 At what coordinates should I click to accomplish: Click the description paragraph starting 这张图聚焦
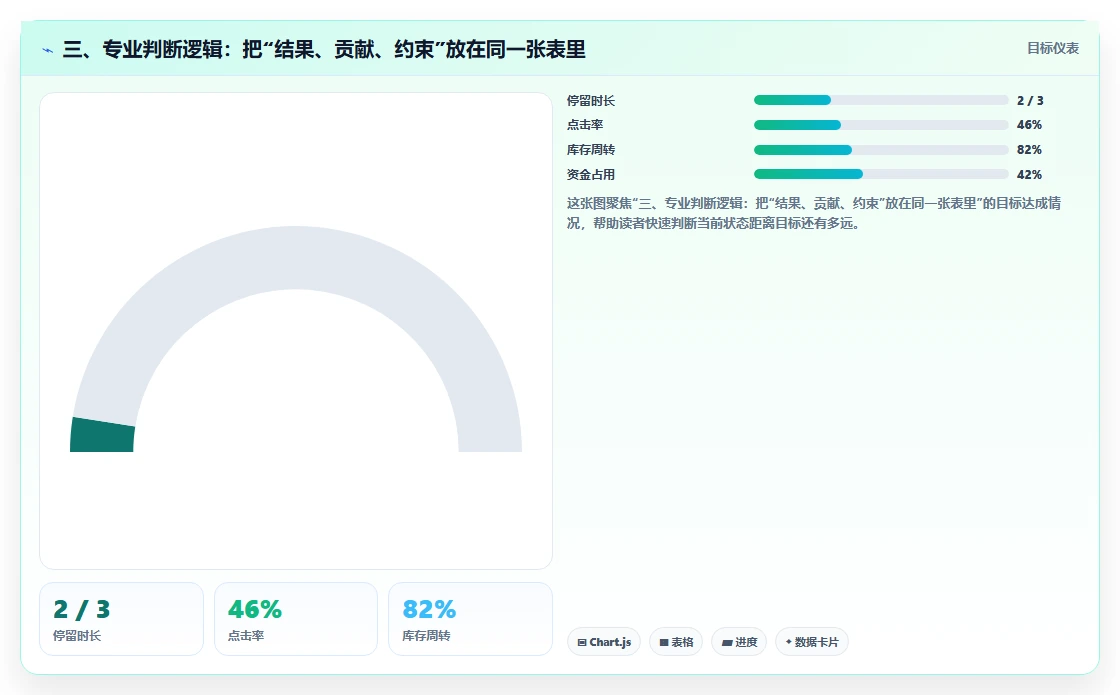pos(814,213)
